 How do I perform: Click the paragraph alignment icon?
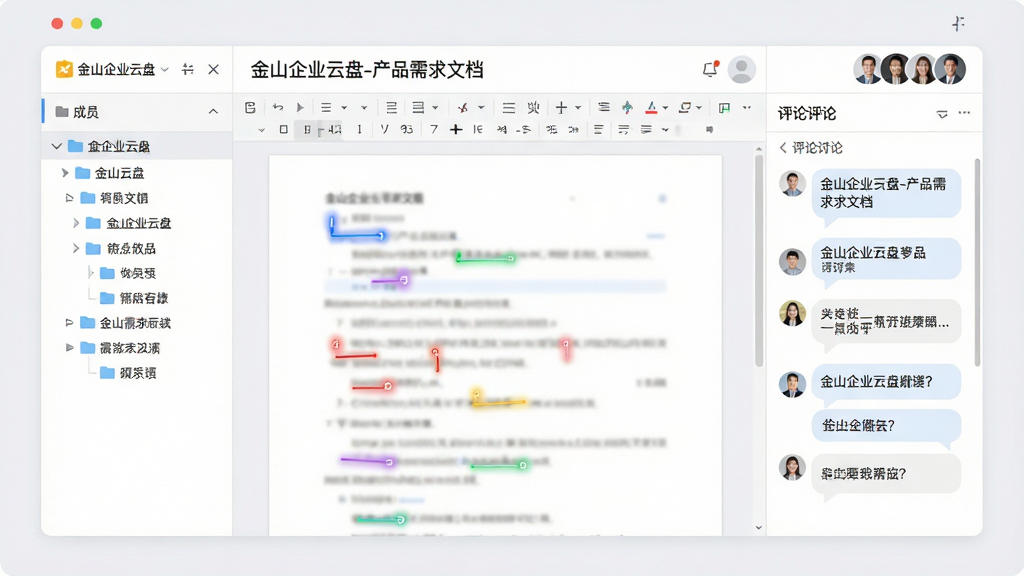(418, 107)
